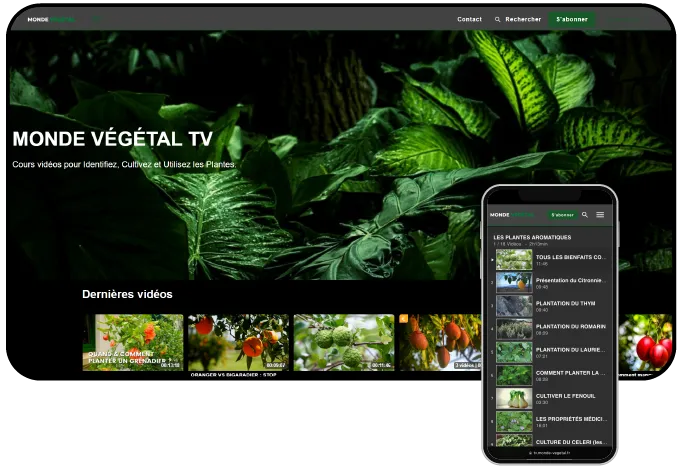684x469 pixels.
Task: Tap the S'abonner button on the phone
Action: (x=562, y=215)
